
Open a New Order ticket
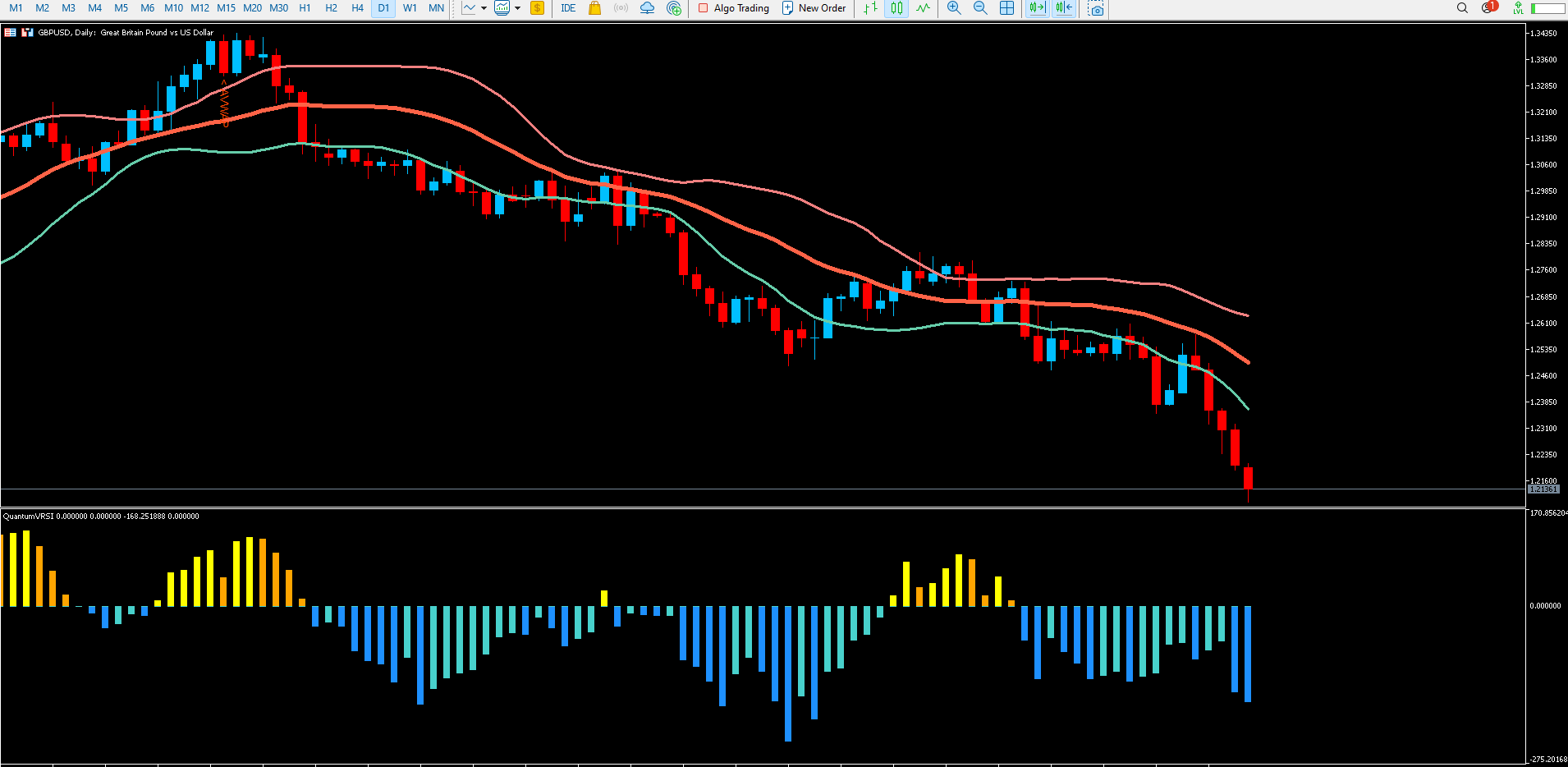pyautogui.click(x=814, y=8)
